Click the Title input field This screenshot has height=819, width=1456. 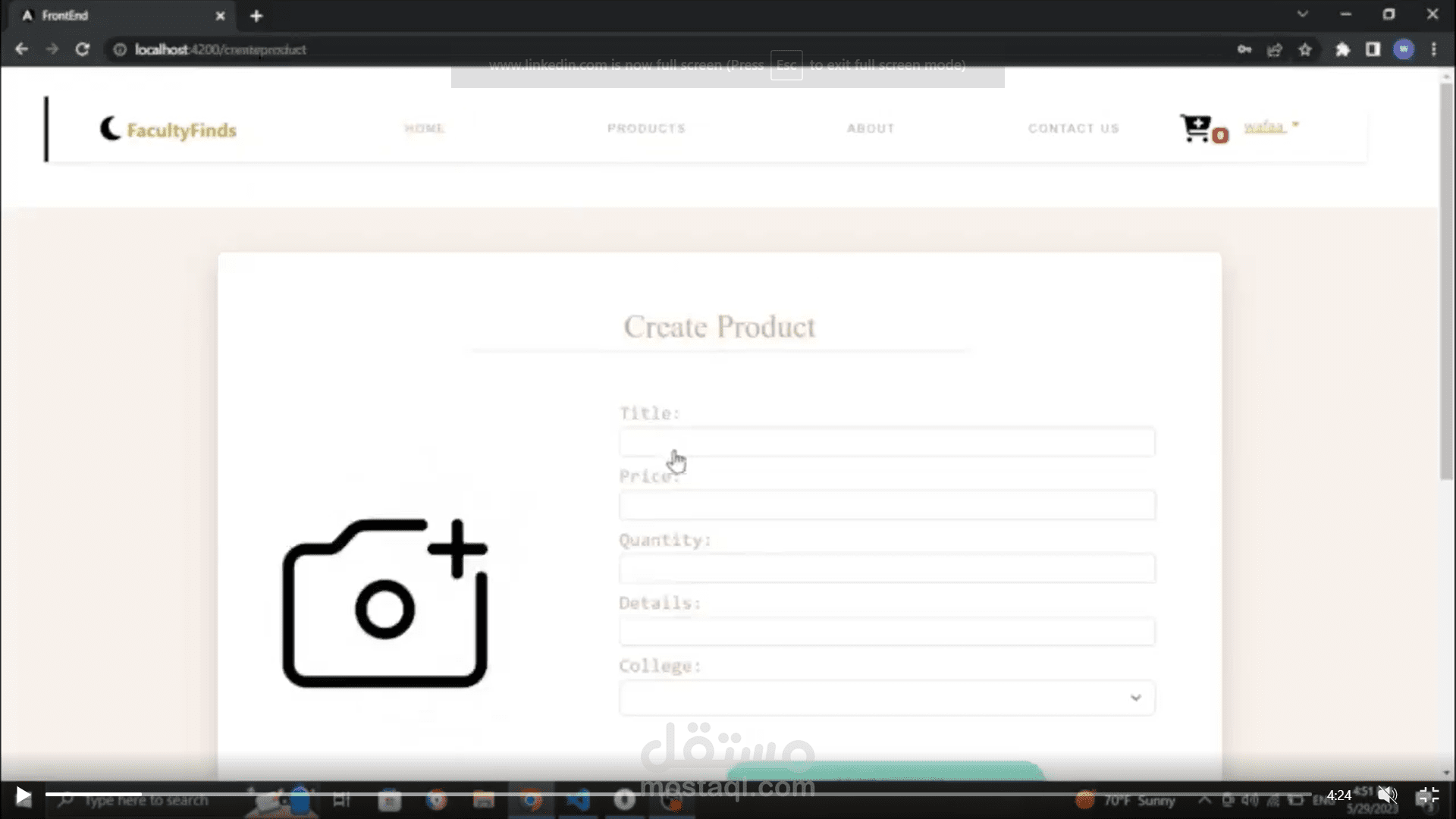pyautogui.click(x=886, y=442)
